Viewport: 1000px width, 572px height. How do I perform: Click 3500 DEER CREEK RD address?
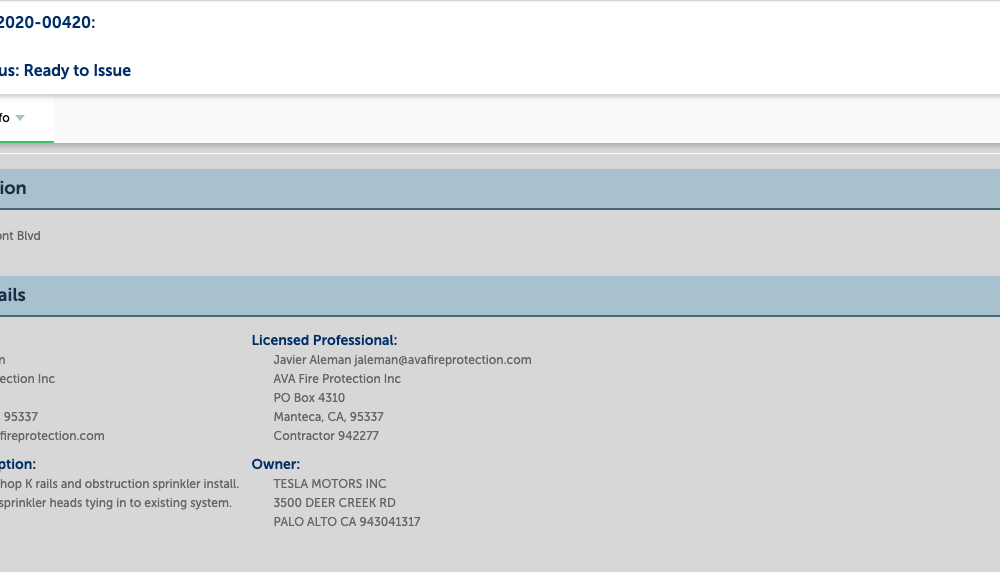[x=334, y=503]
